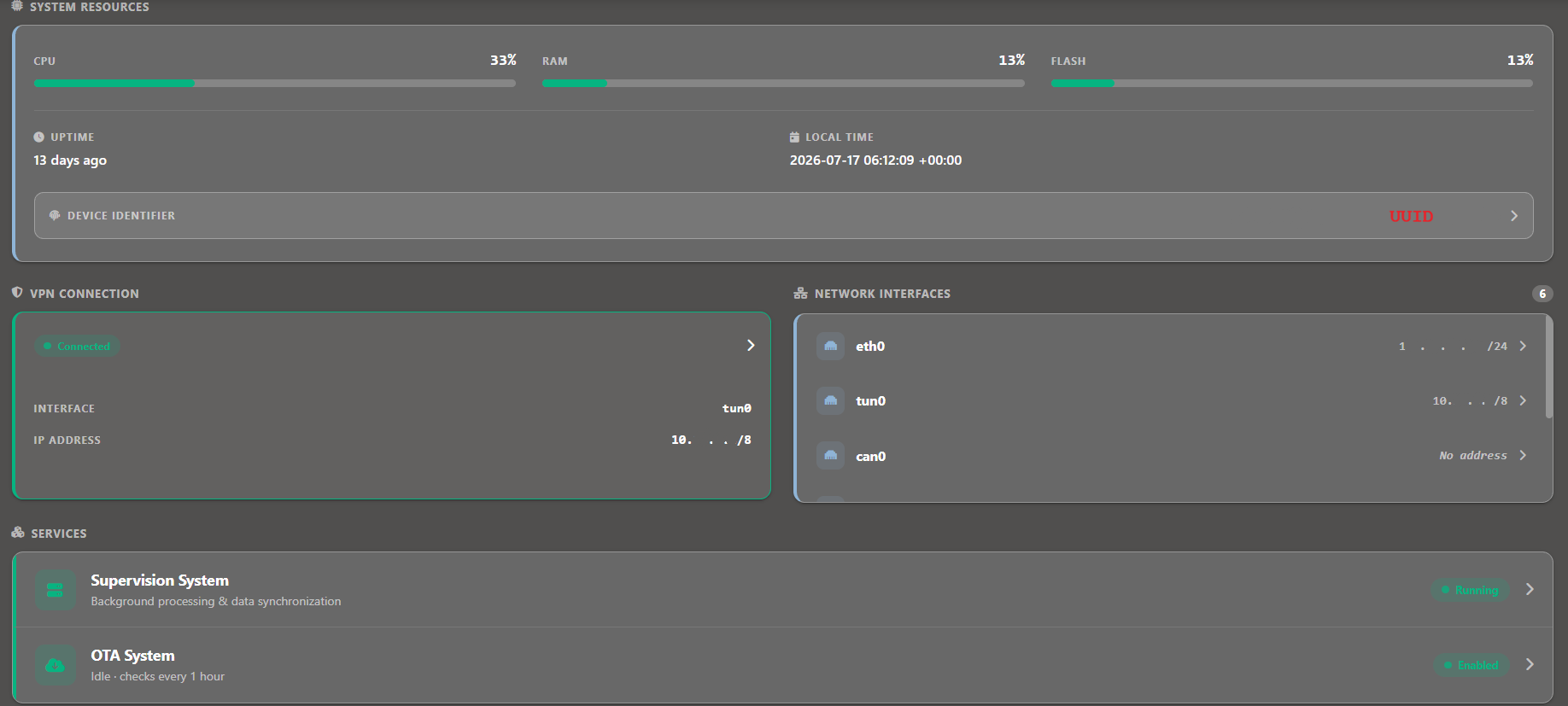Open OTA System service chevron
The width and height of the screenshot is (1568, 706).
point(1530,664)
